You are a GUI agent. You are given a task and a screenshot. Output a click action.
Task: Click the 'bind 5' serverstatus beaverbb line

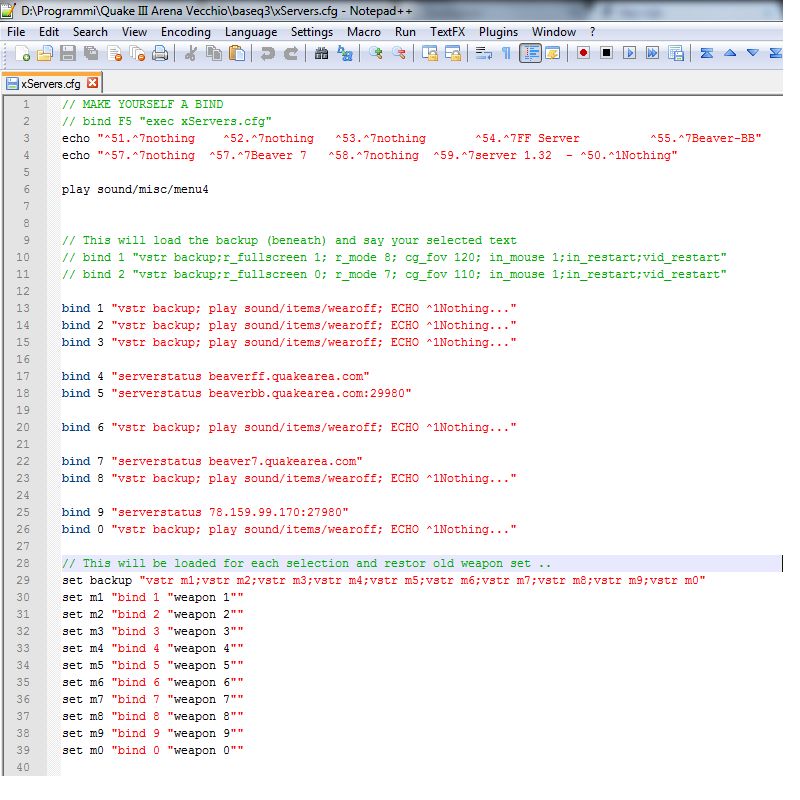point(236,393)
